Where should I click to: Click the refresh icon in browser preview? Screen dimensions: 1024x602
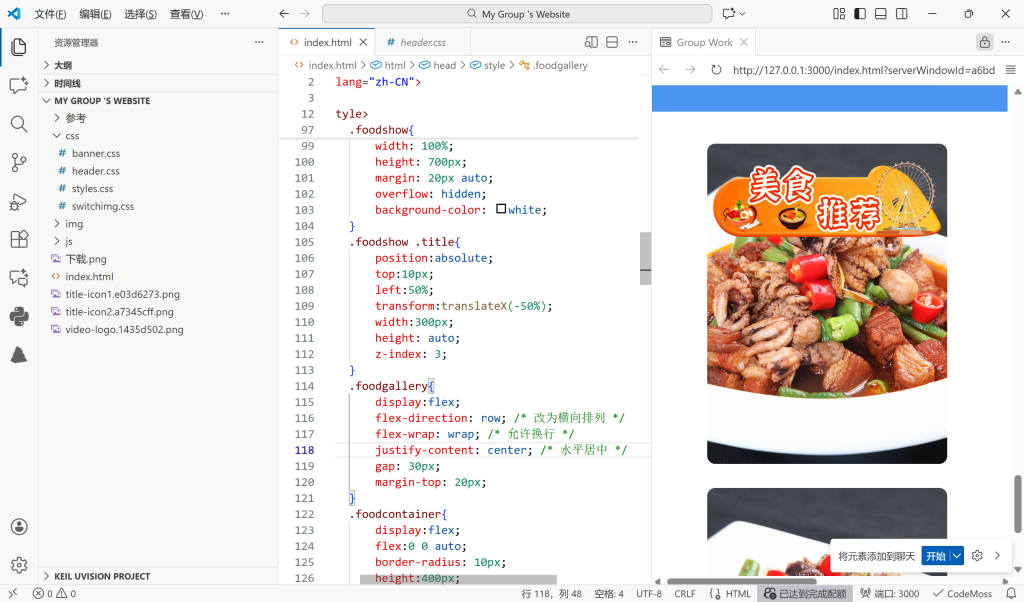pyautogui.click(x=716, y=70)
